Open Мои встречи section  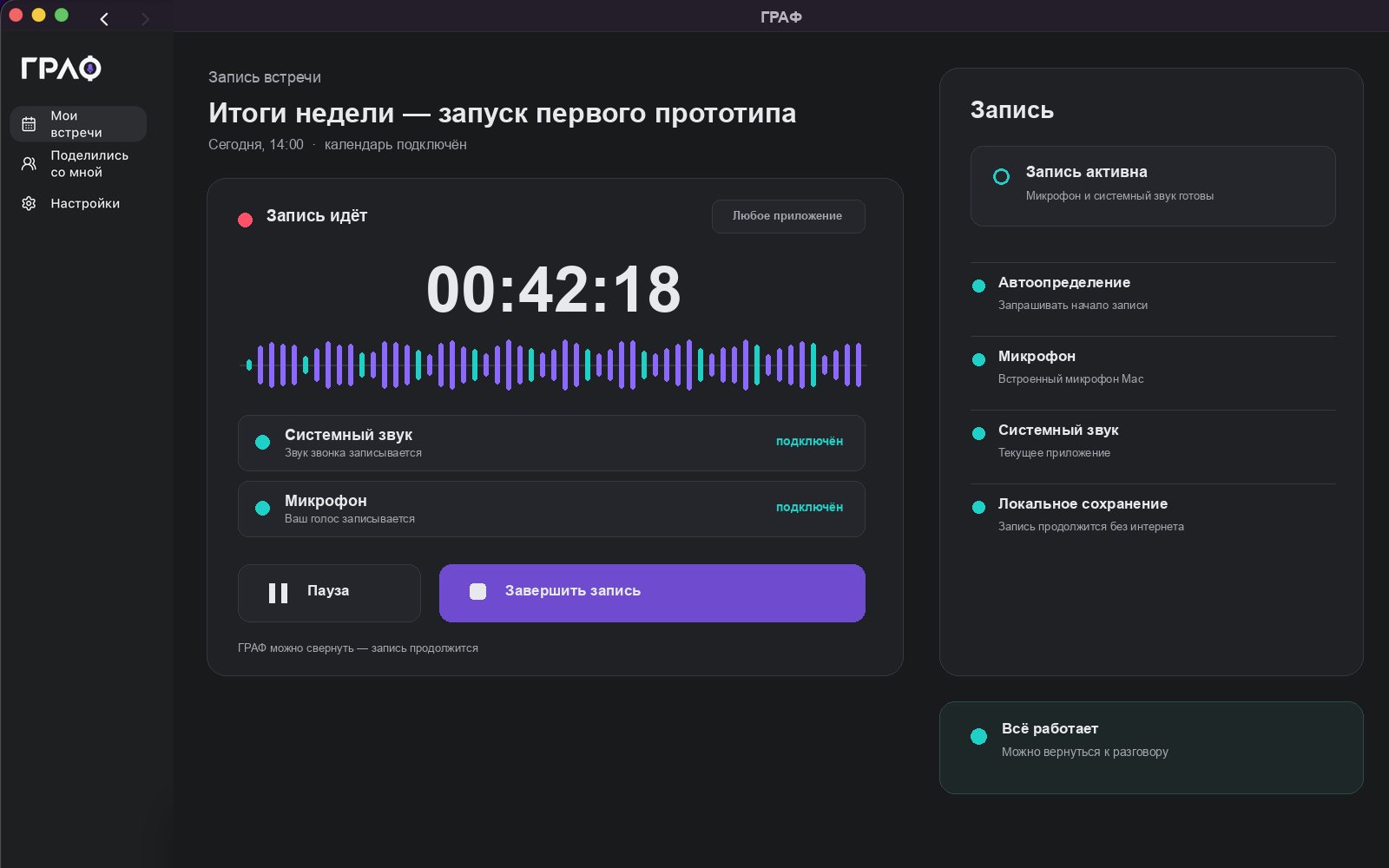click(78, 124)
